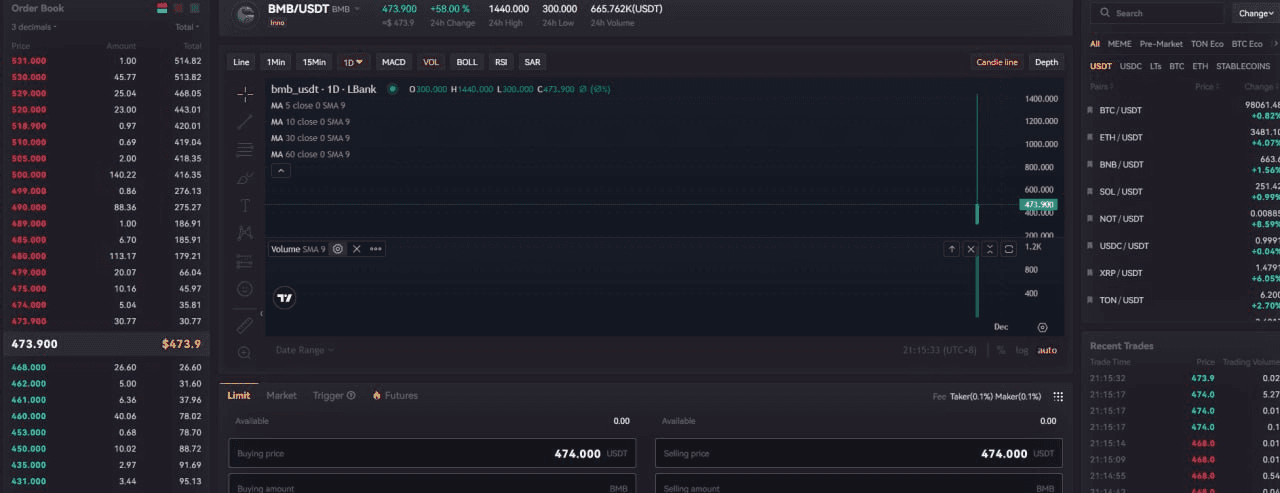This screenshot has width=1280, height=493.
Task: Select the brush drawing tool
Action: (x=245, y=178)
